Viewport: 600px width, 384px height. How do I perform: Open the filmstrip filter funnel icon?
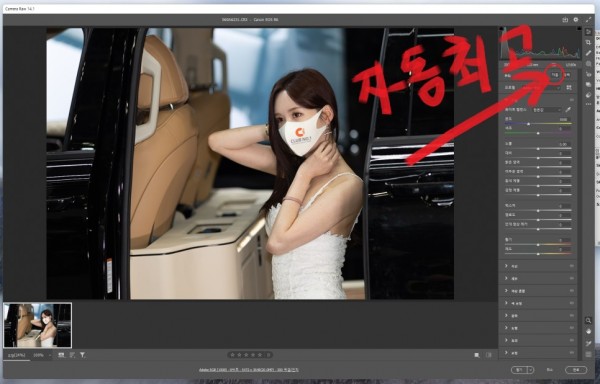click(82, 355)
